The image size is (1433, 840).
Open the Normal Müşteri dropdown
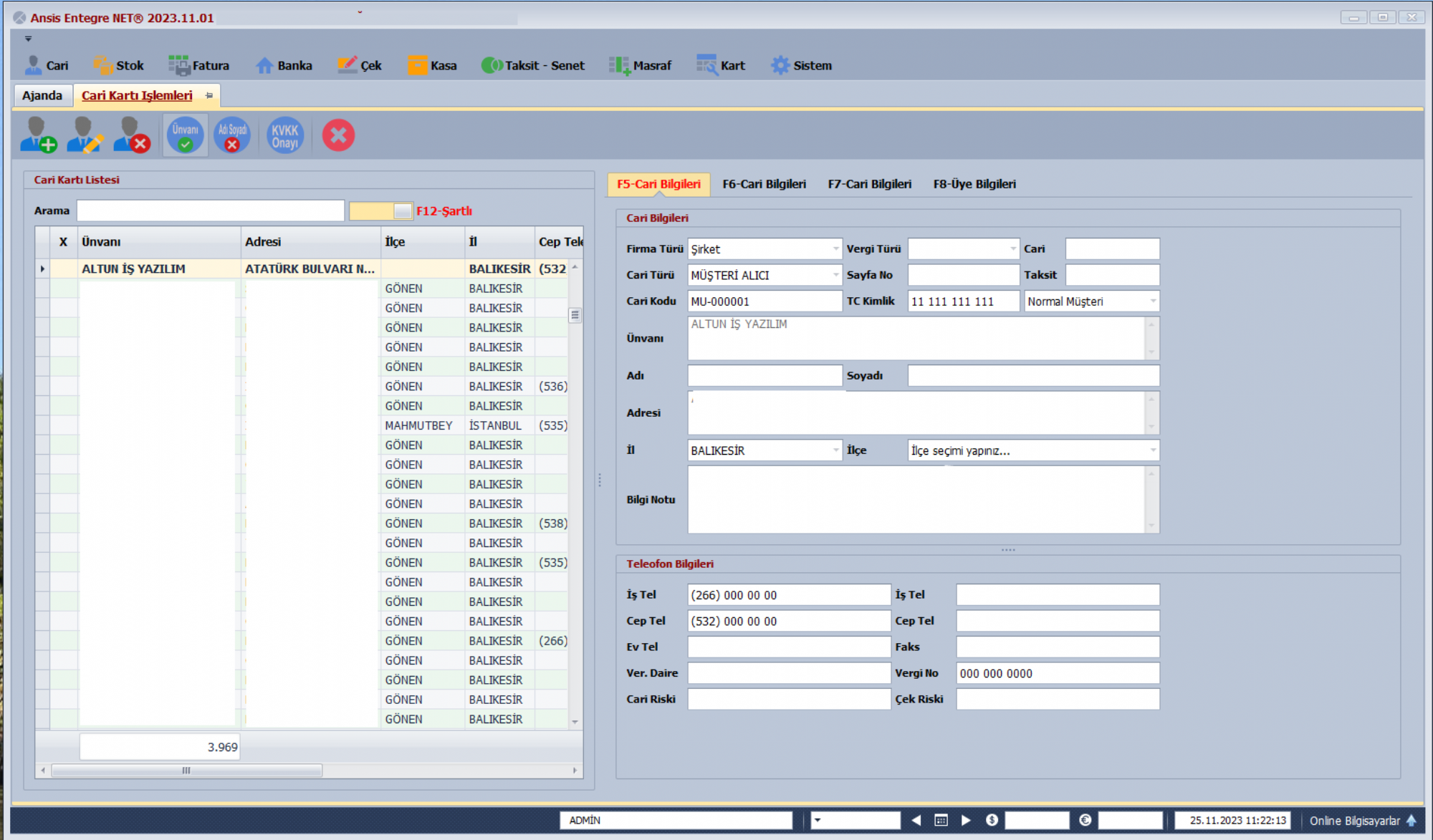[x=1153, y=301]
